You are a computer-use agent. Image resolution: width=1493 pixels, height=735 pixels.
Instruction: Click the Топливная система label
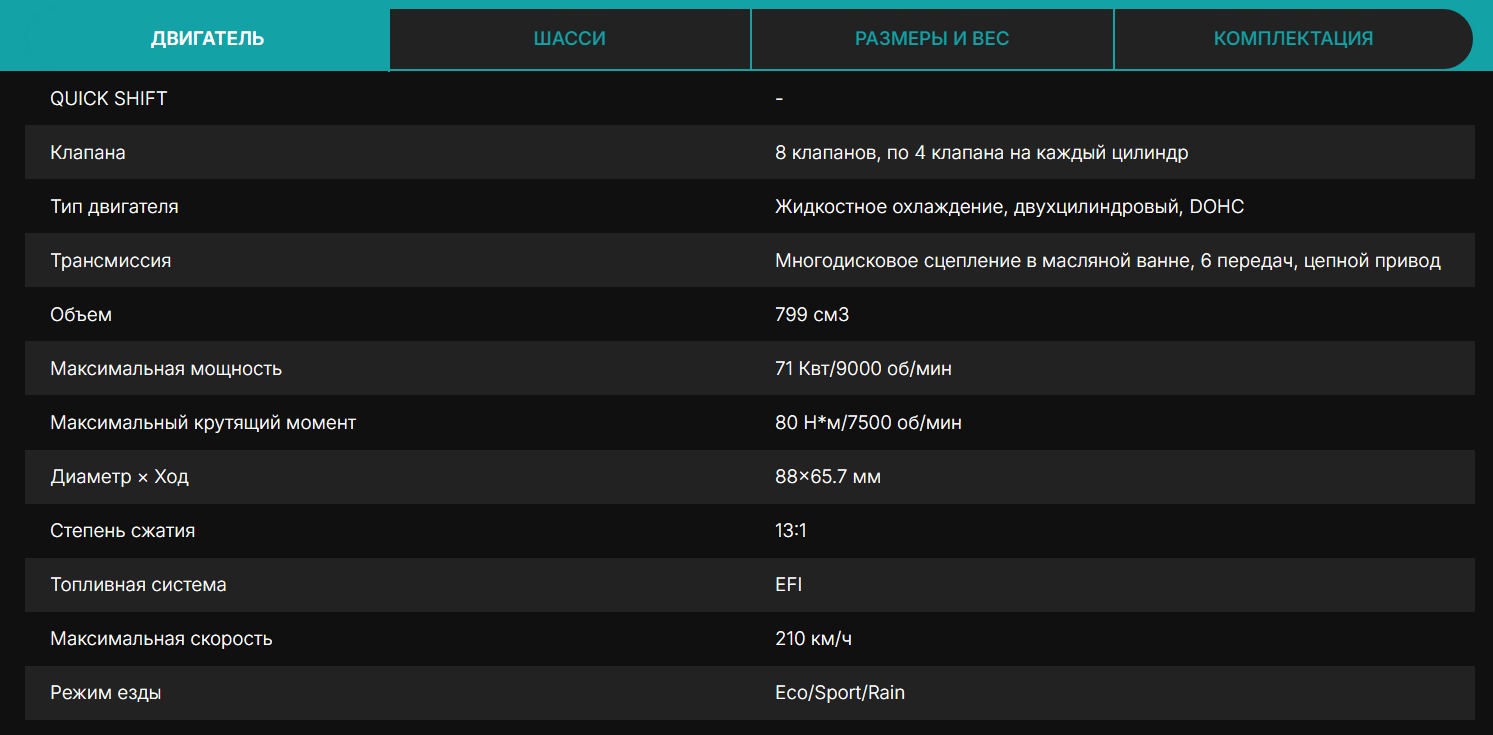click(x=138, y=585)
